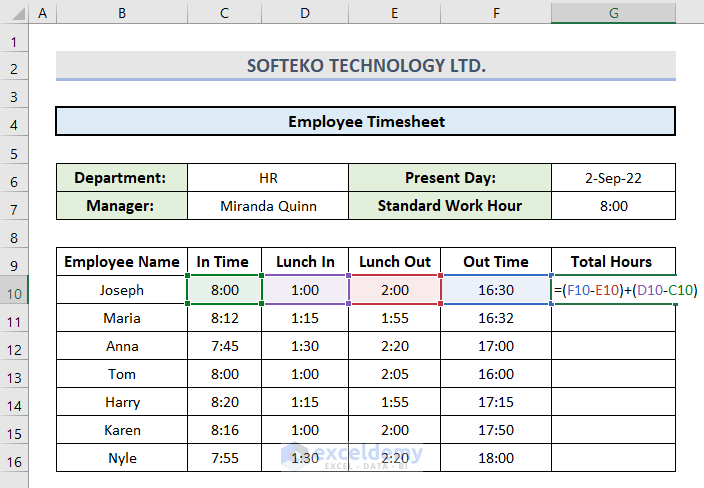Screen dimensions: 704x488
Task: Select Nyle's In Time 7:55 cell
Action: (224, 458)
